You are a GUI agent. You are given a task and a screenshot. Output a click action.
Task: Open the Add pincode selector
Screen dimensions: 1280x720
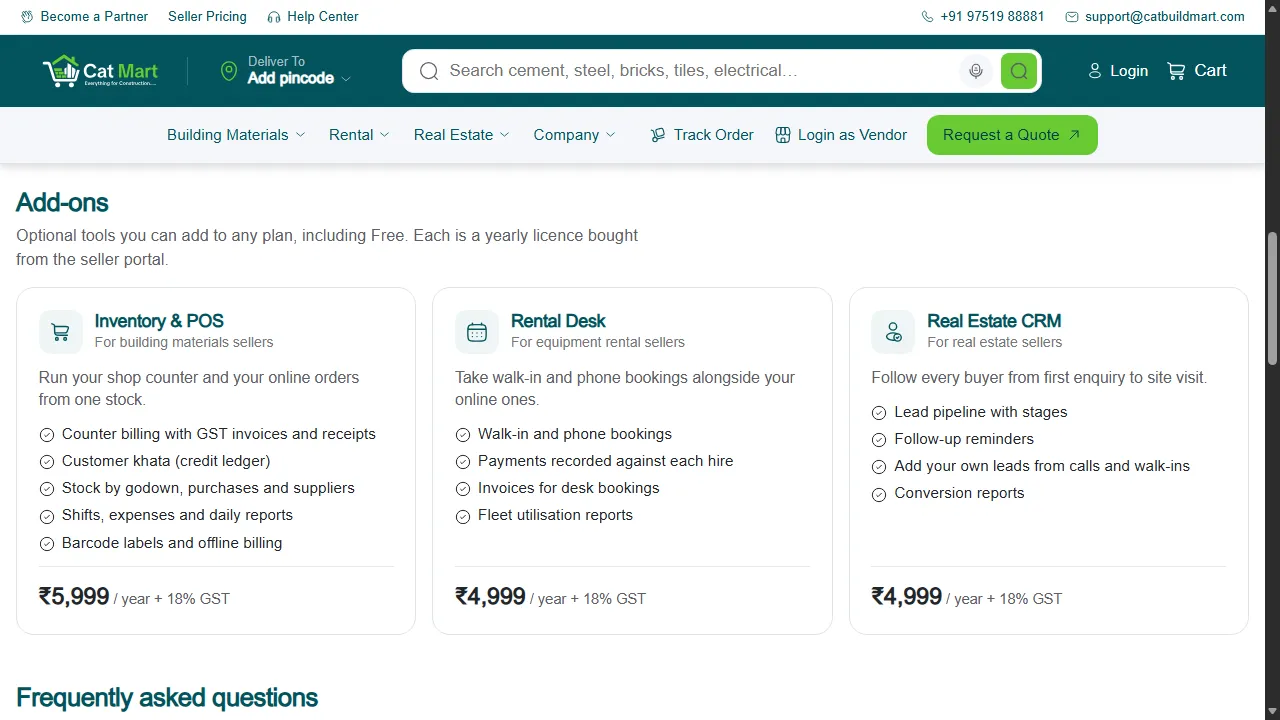coord(299,78)
